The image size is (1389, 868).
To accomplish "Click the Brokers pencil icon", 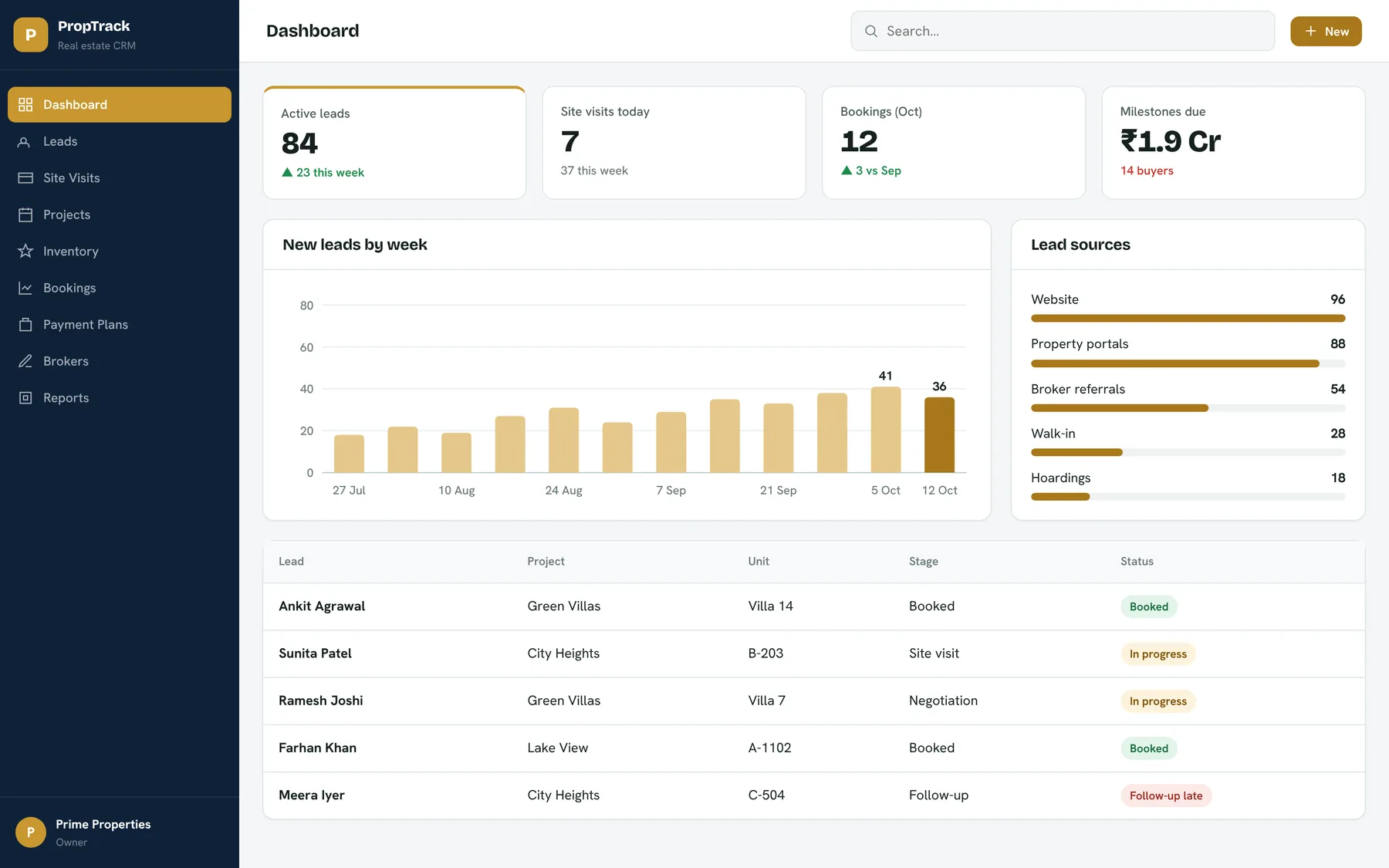I will 25,361.
